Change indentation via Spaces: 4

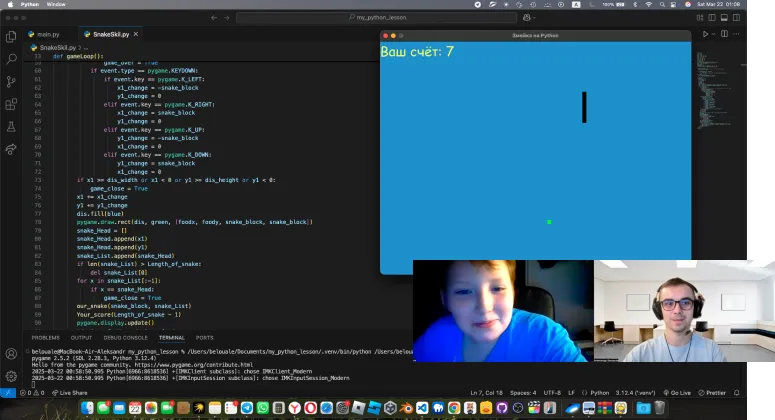pos(523,393)
